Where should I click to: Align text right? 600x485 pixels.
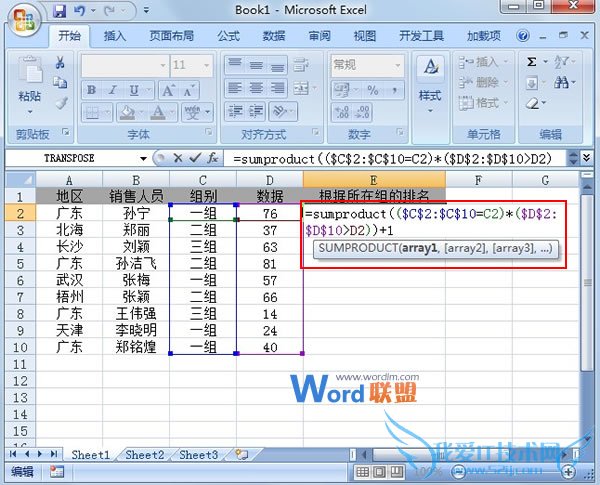pos(277,88)
